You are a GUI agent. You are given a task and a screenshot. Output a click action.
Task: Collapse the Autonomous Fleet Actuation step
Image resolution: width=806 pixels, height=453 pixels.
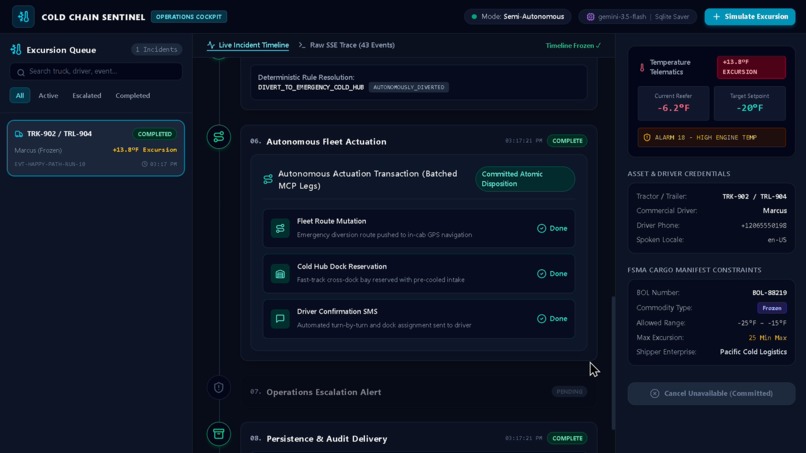(418, 141)
